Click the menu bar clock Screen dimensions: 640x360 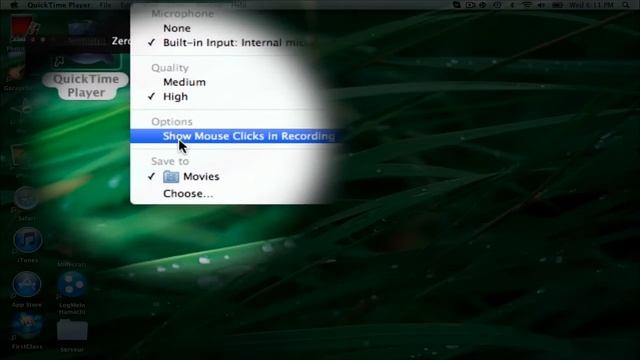click(x=592, y=5)
